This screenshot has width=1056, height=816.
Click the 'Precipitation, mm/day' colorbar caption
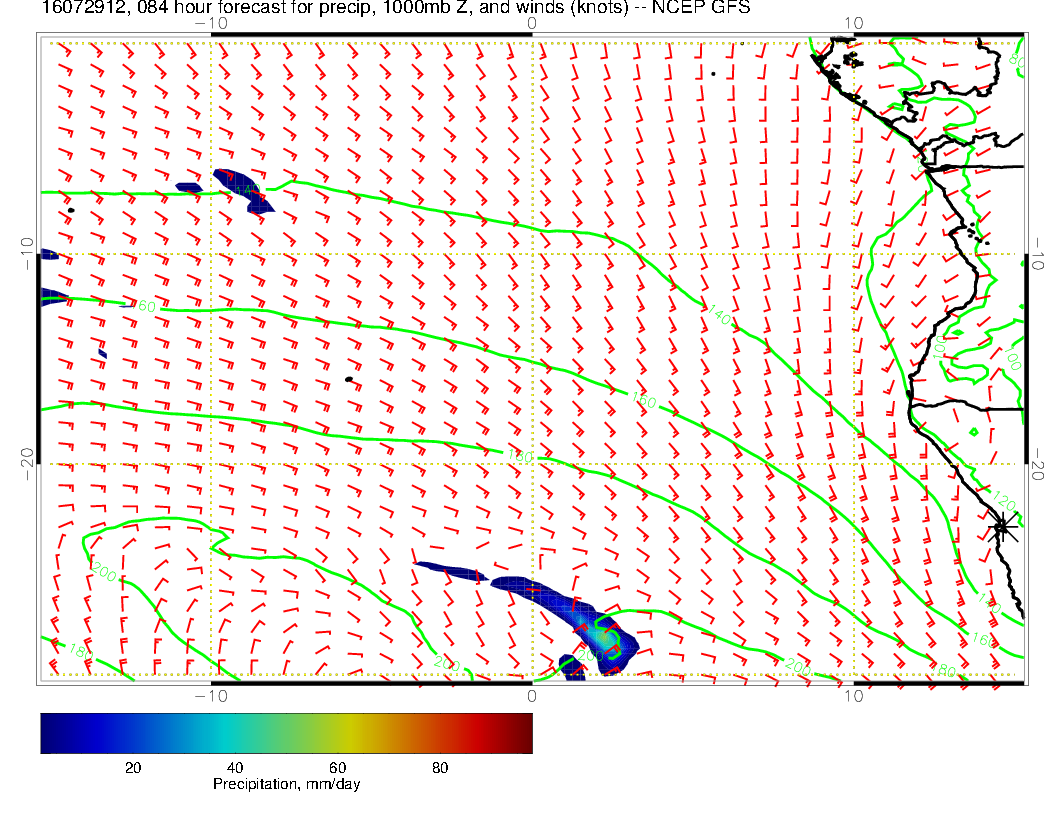286,785
